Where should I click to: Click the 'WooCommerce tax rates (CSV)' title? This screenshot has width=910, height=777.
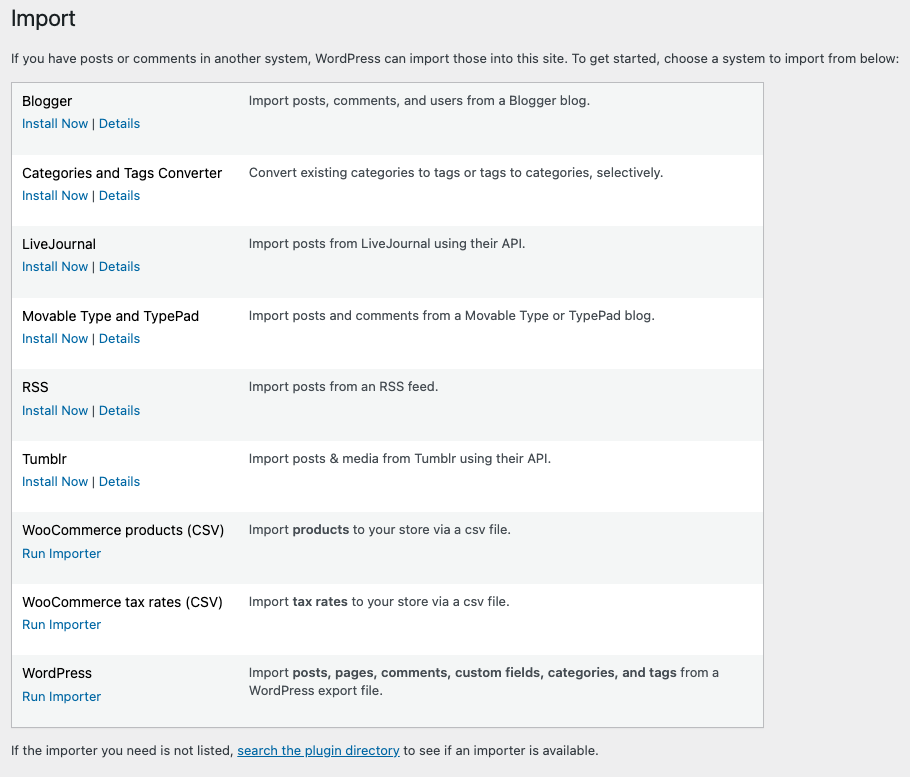pyautogui.click(x=122, y=602)
